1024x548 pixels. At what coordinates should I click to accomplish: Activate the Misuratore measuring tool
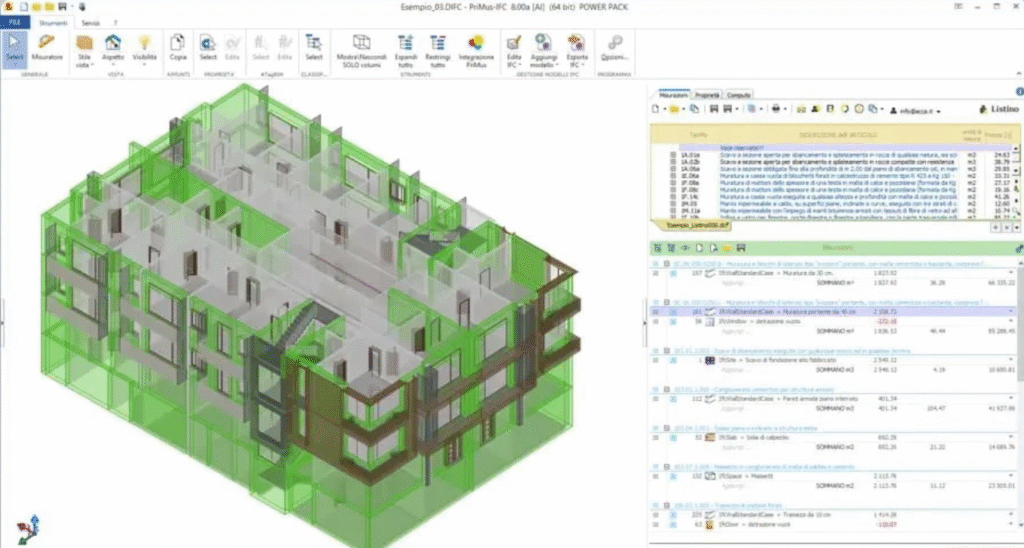point(46,46)
